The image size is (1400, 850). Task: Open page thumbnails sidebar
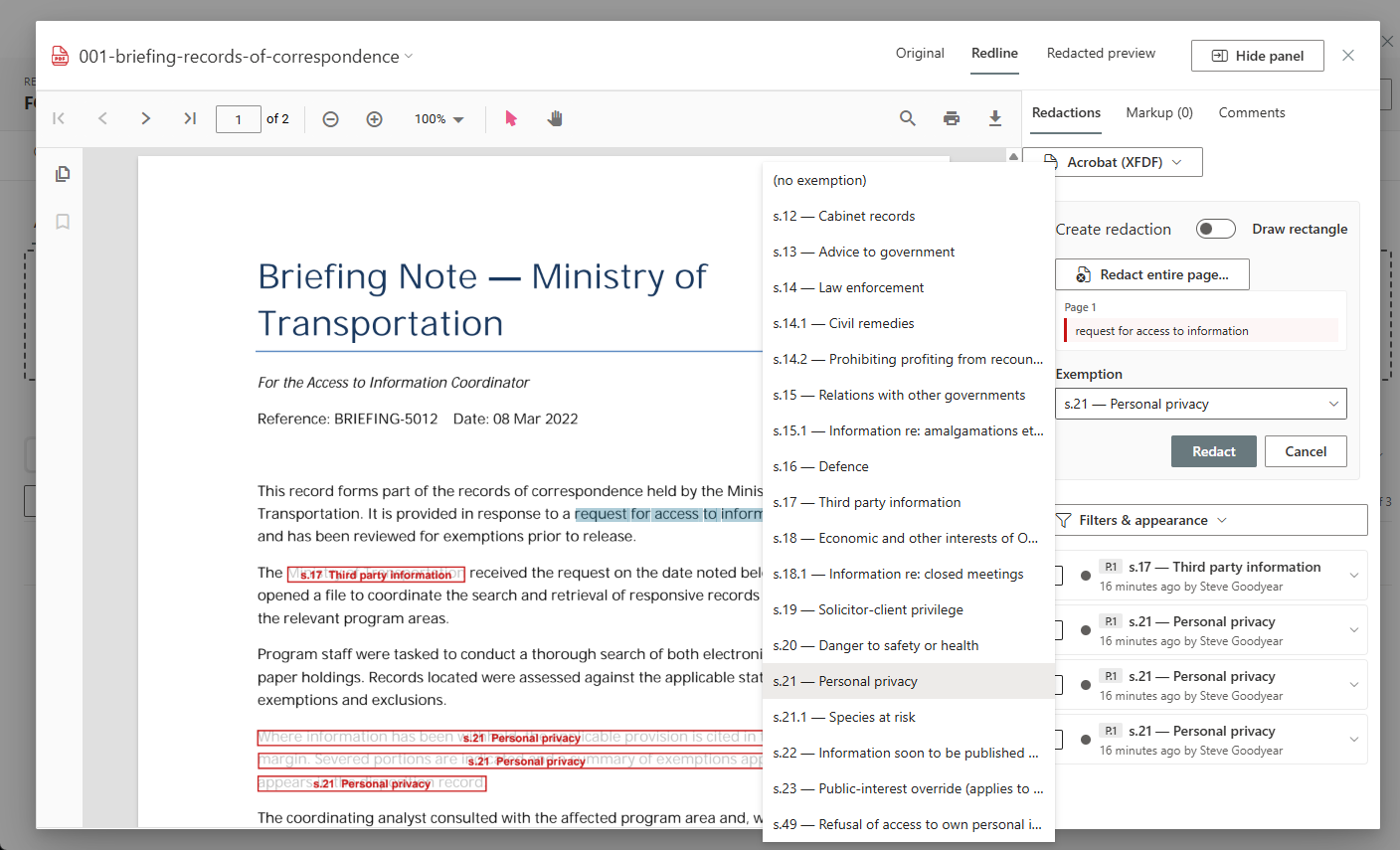[x=63, y=174]
